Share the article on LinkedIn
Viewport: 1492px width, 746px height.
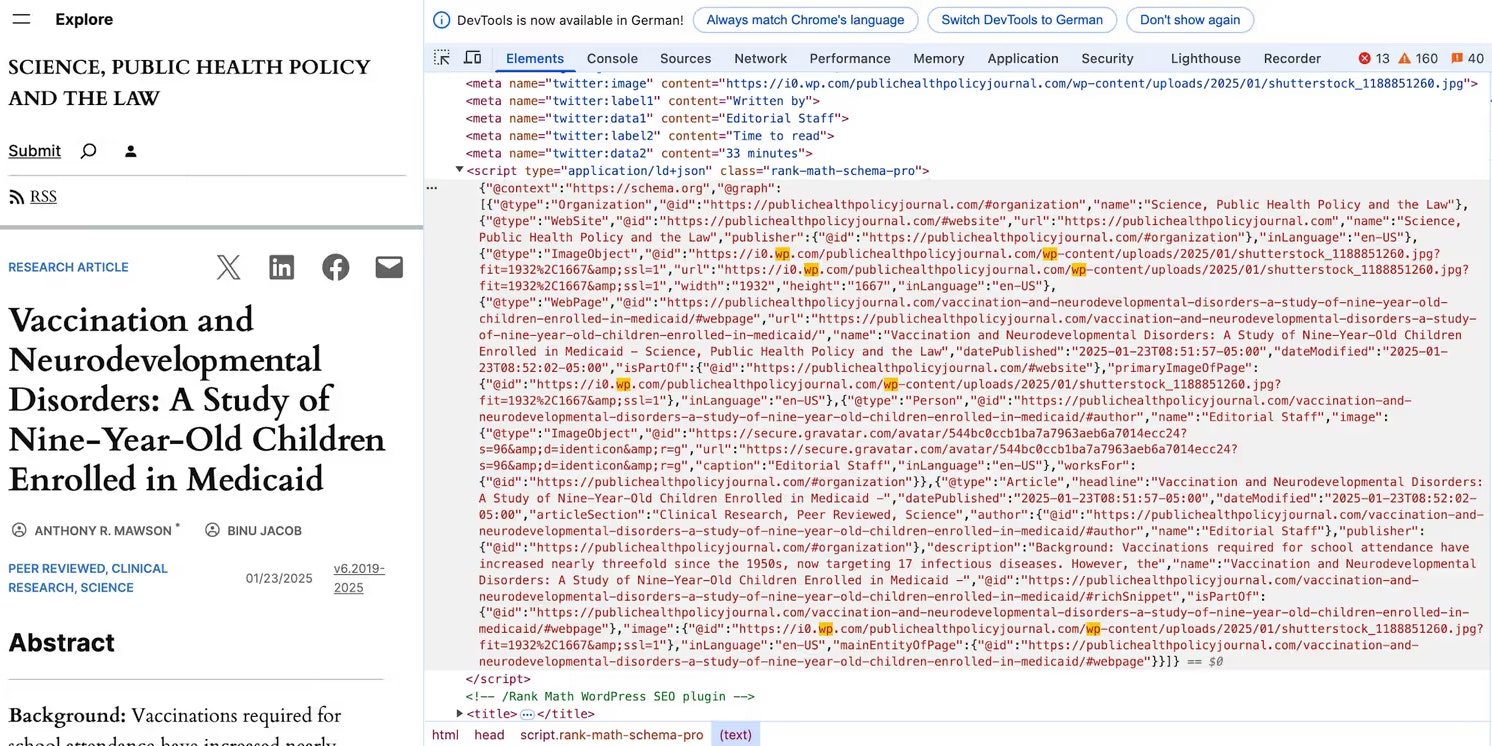point(281,267)
